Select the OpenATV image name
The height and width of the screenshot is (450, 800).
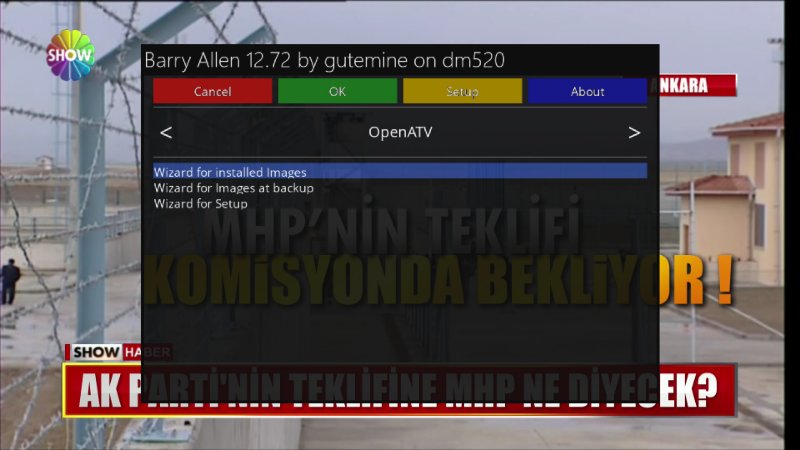click(x=400, y=132)
